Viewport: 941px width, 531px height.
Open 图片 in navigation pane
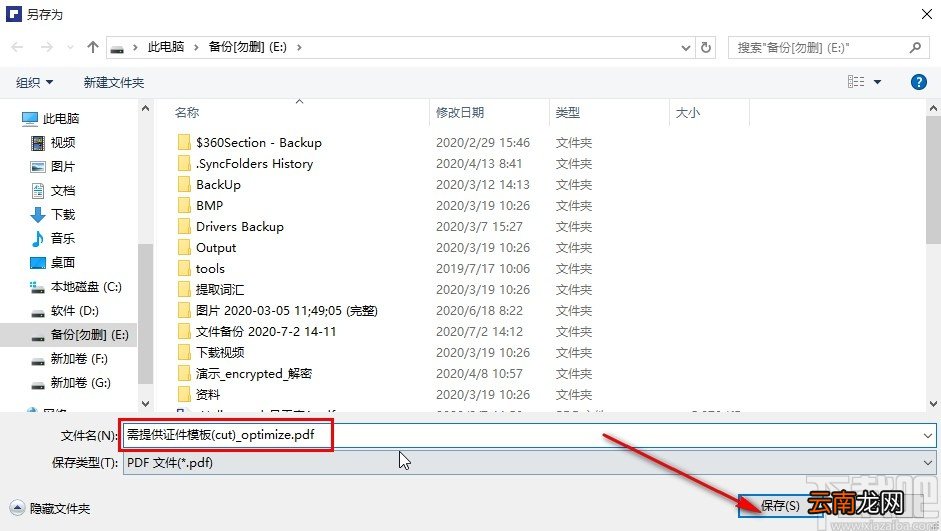(x=53, y=166)
